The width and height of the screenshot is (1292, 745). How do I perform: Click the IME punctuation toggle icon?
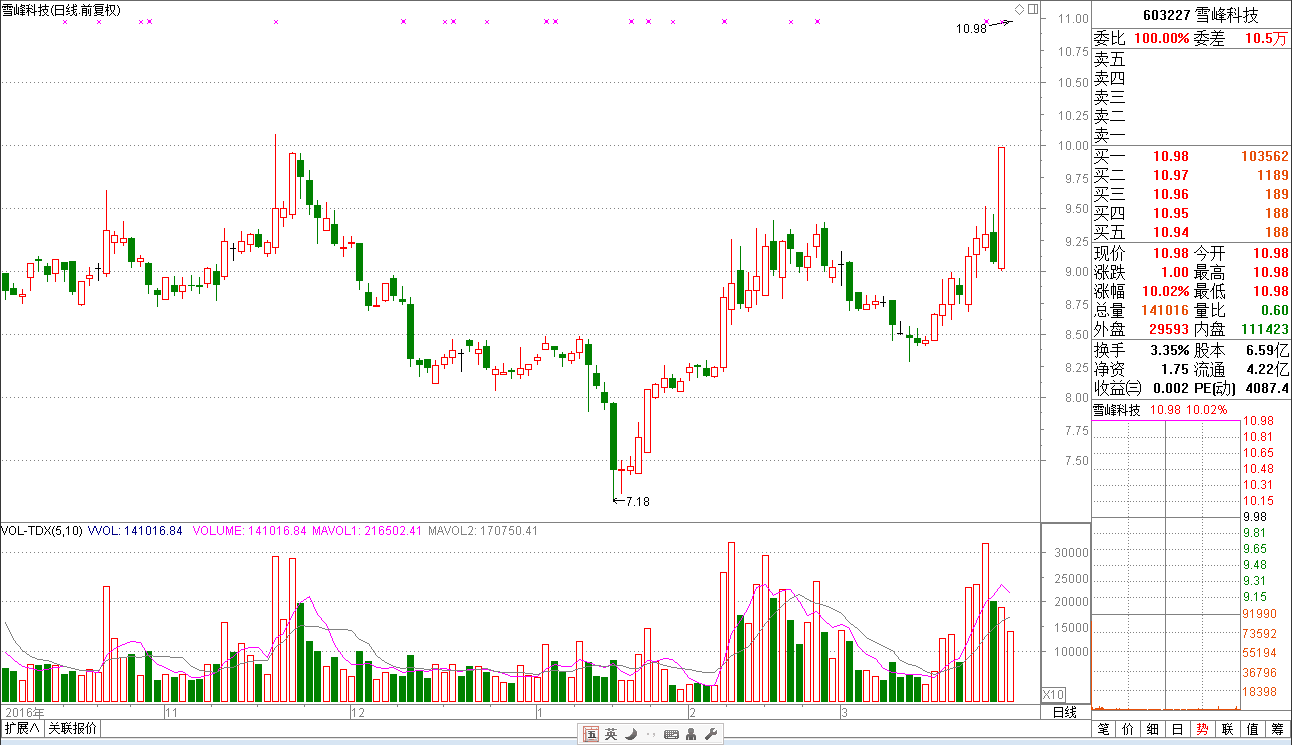[x=650, y=734]
